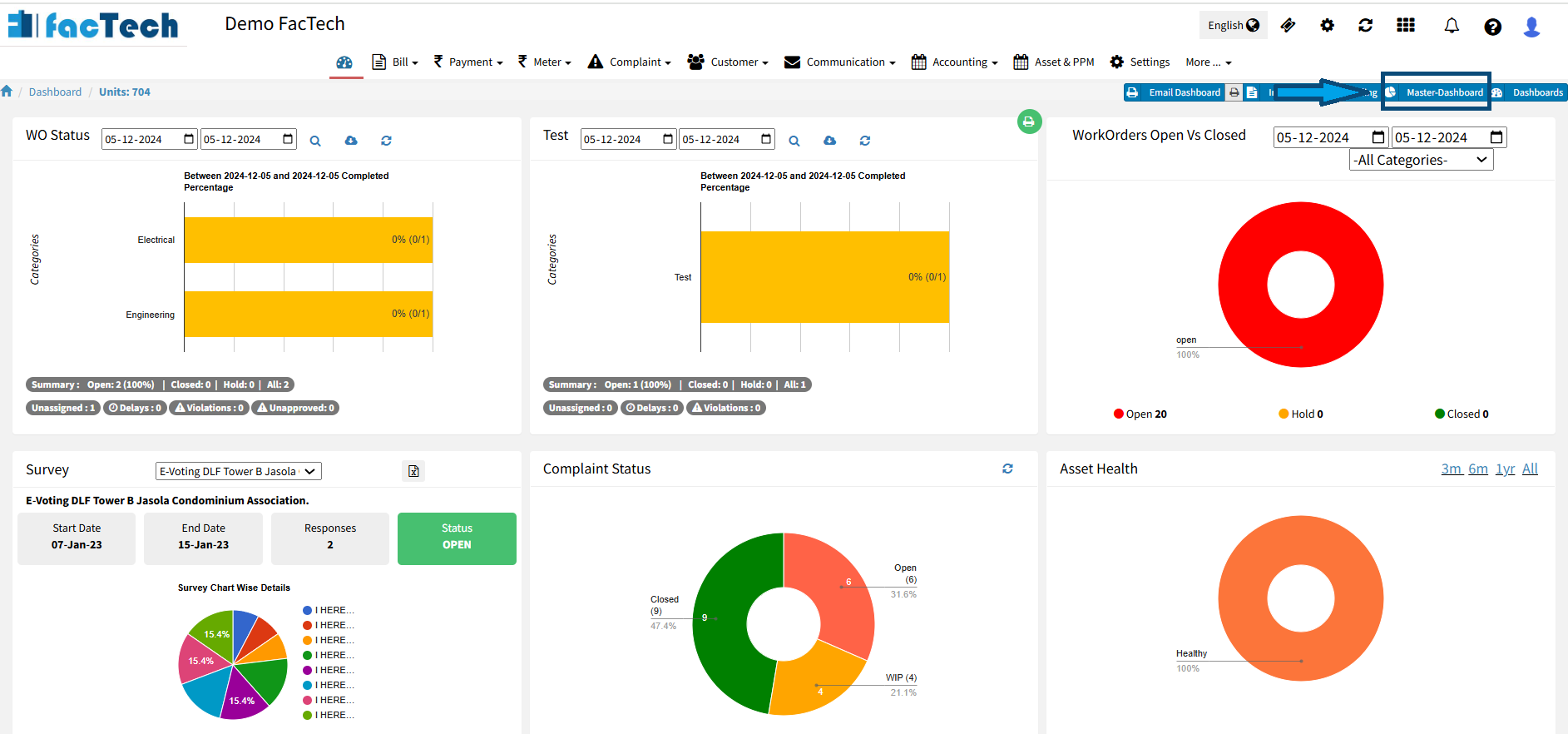The height and width of the screenshot is (734, 1568).
Task: Click the Master-Dashboard button
Action: [1436, 92]
